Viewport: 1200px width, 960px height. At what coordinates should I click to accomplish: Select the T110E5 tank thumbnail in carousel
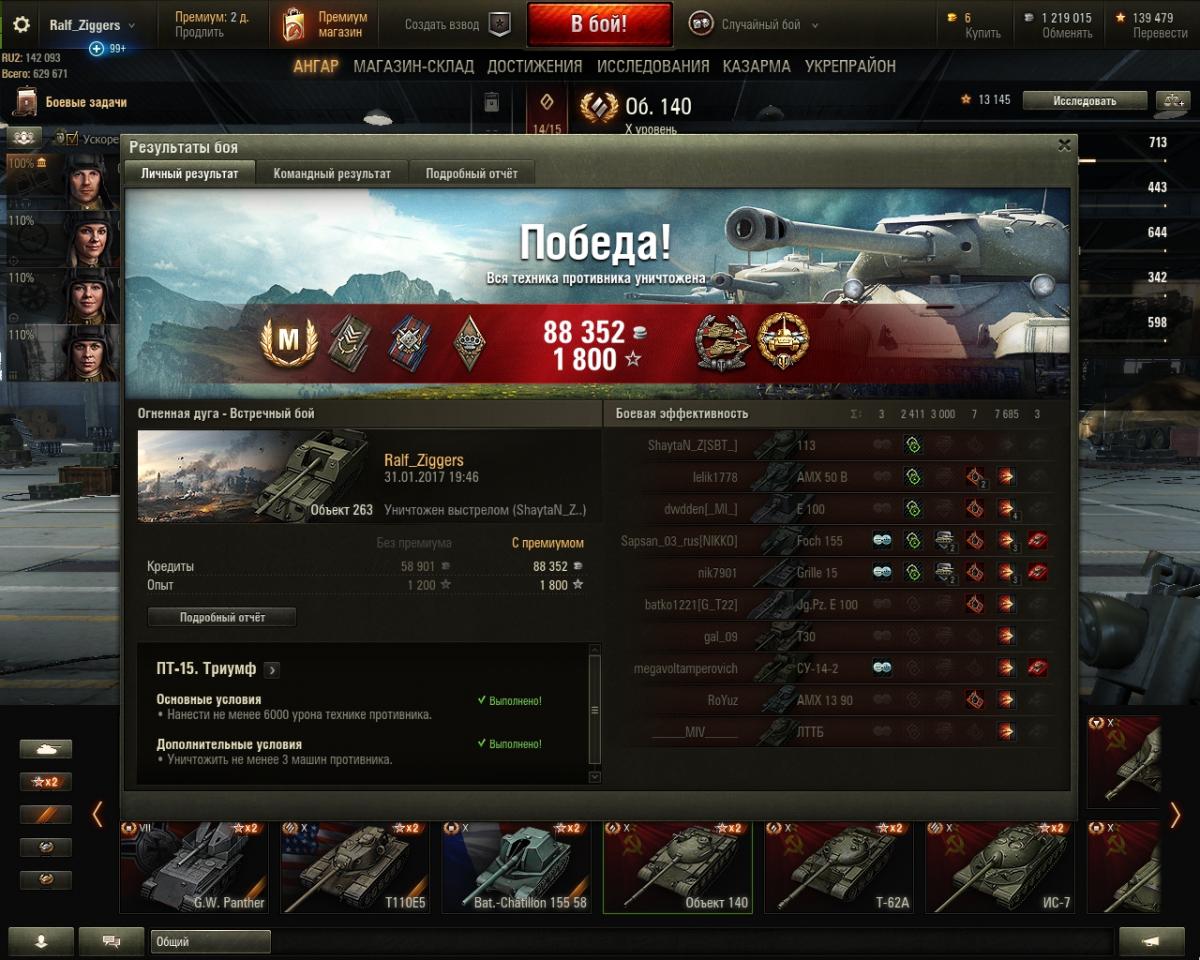point(355,867)
